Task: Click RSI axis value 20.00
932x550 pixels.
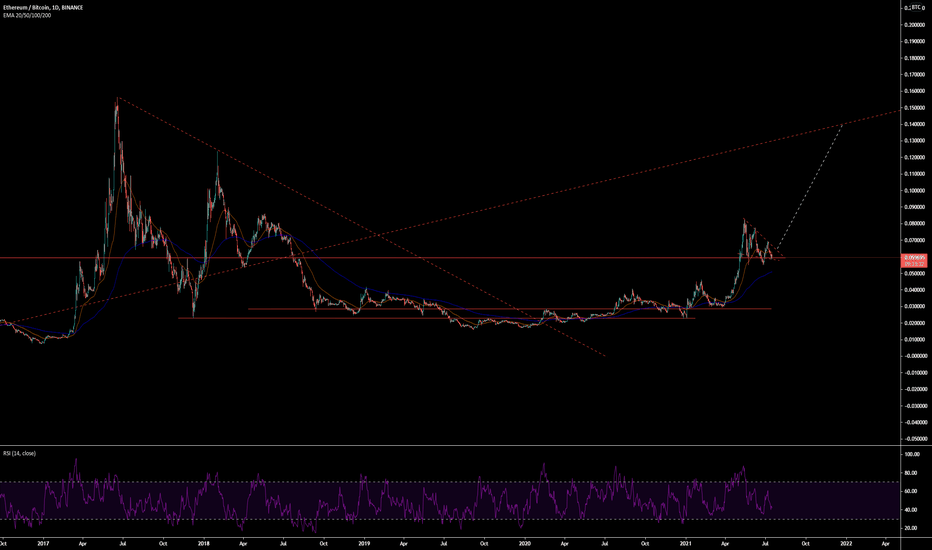Action: [x=911, y=528]
